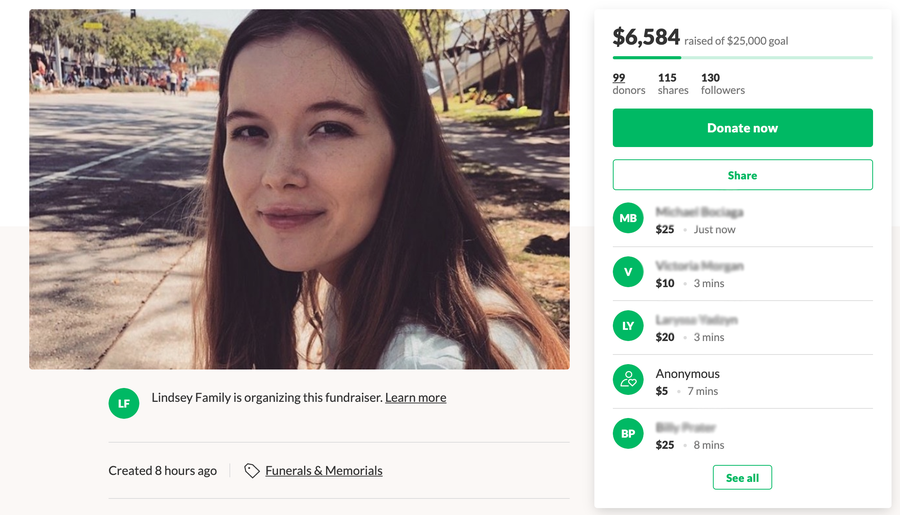Click the 99 donors count
The height and width of the screenshot is (515, 900).
coord(619,78)
